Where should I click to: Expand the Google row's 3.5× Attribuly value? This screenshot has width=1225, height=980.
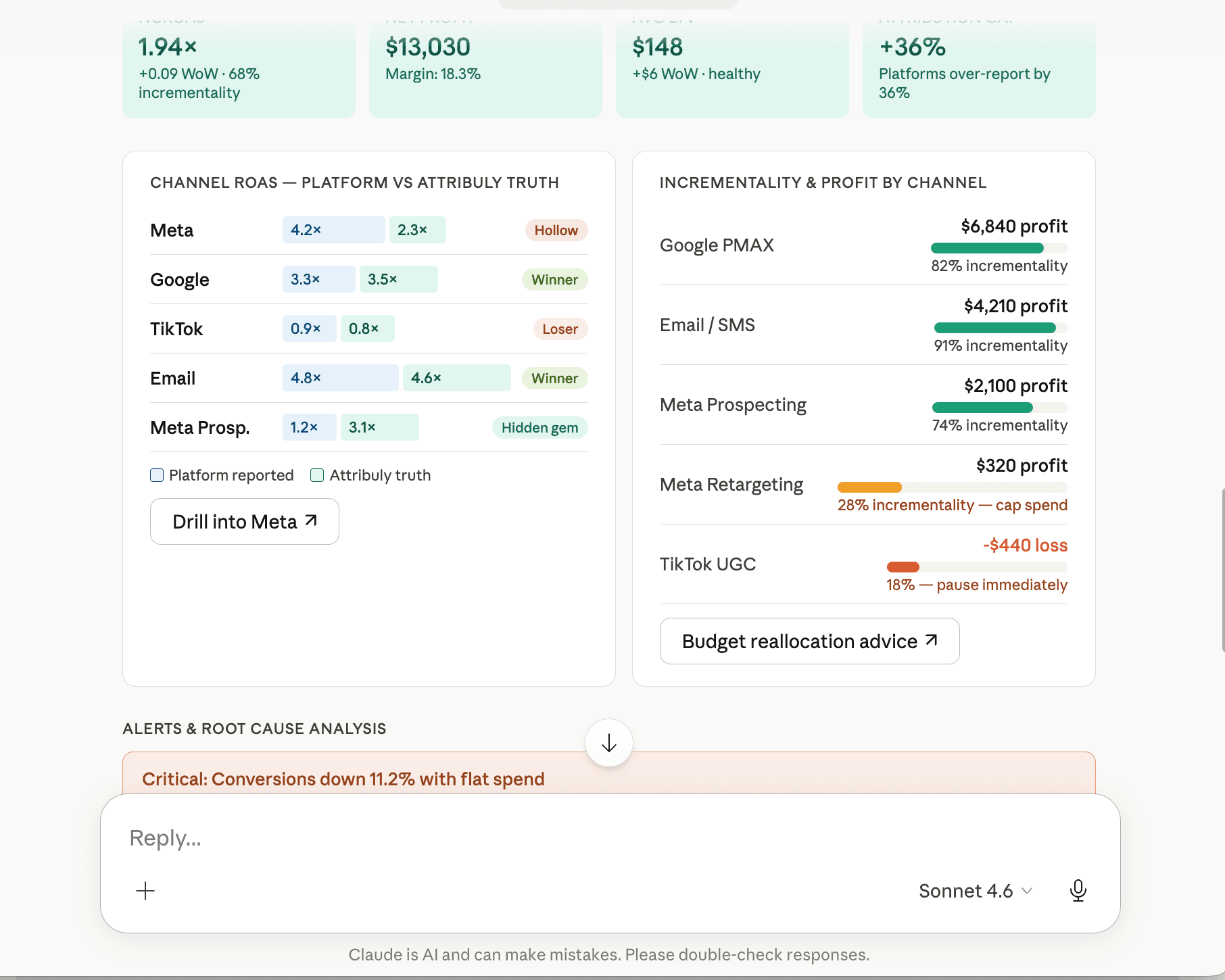[398, 278]
